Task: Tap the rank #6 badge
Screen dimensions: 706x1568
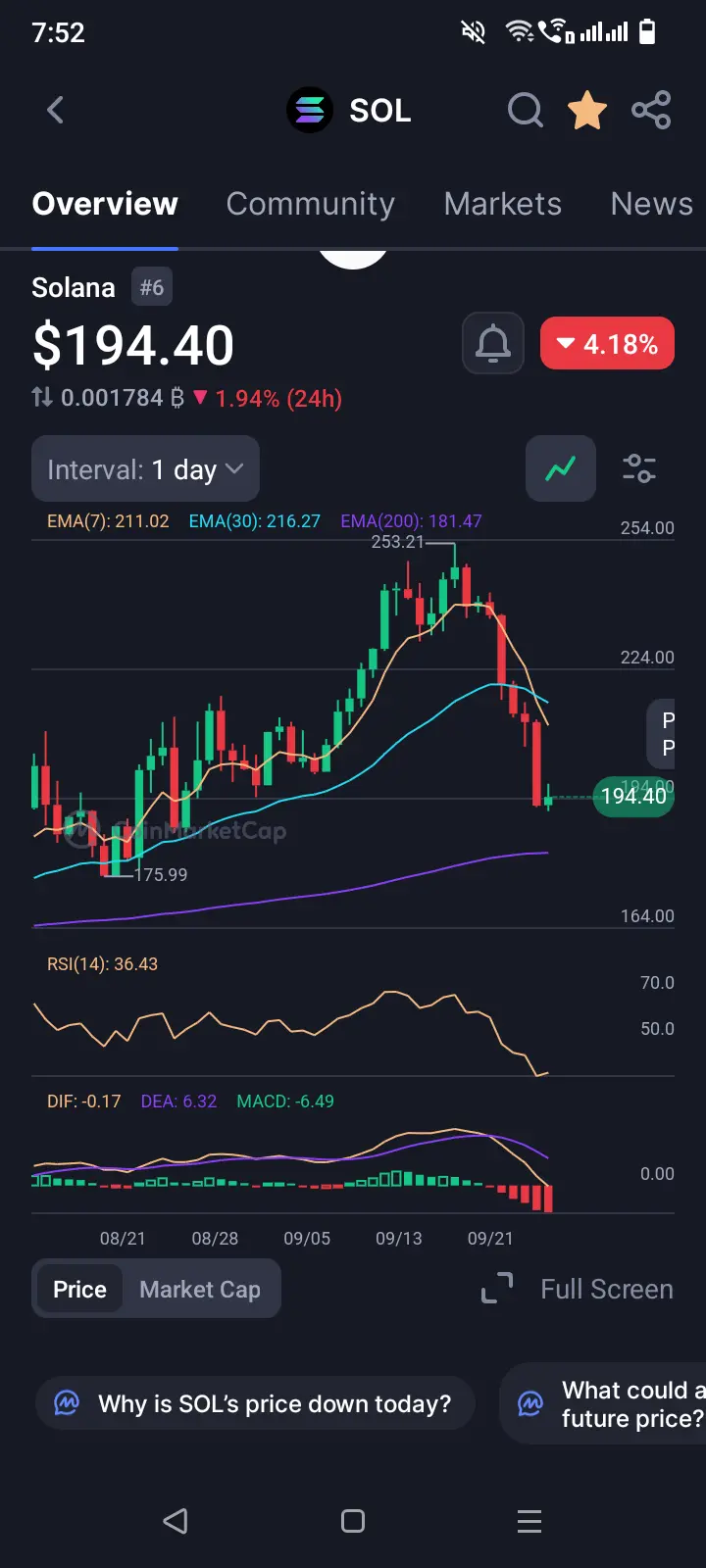Action: click(151, 287)
